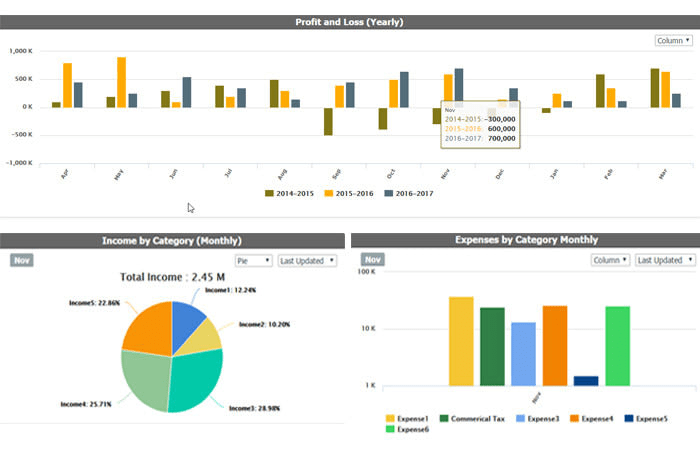Viewport: 700px width, 468px height.
Task: Toggle the Expense6 legend entry
Action: click(408, 429)
